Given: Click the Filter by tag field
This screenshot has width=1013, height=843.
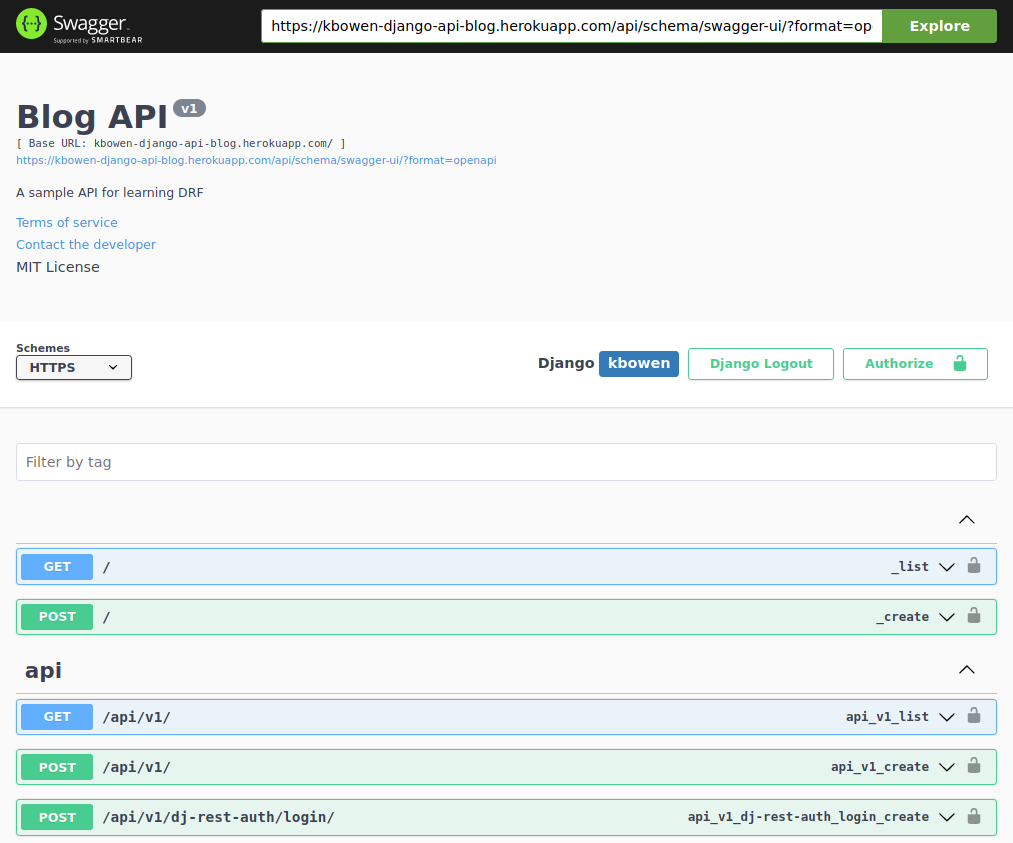Looking at the screenshot, I should (506, 462).
